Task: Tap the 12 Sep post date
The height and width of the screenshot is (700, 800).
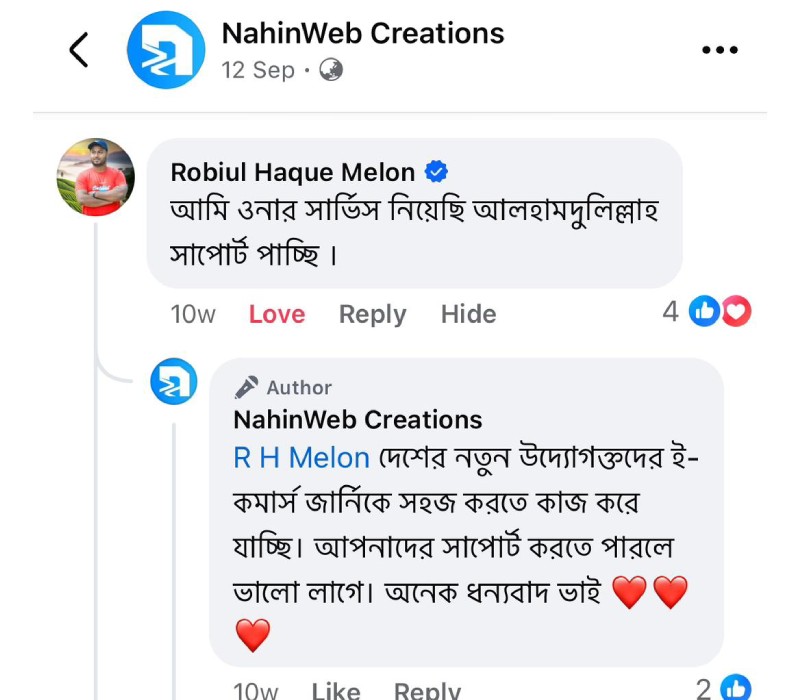Action: coord(258,70)
